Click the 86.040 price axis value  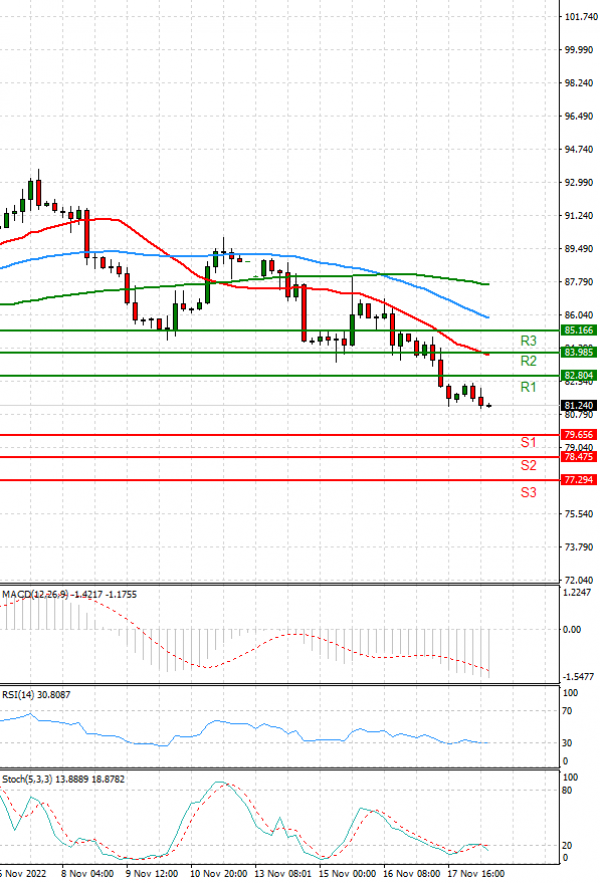(x=579, y=315)
